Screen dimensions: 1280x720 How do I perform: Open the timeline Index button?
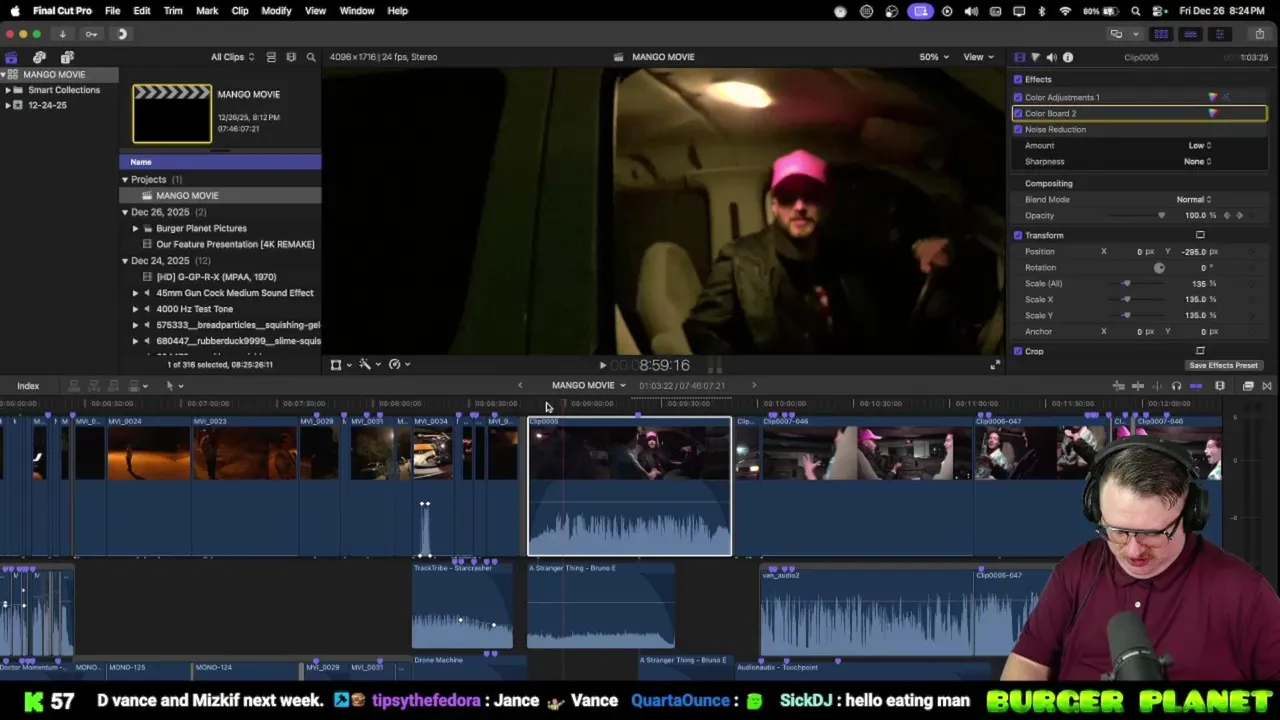coord(28,386)
